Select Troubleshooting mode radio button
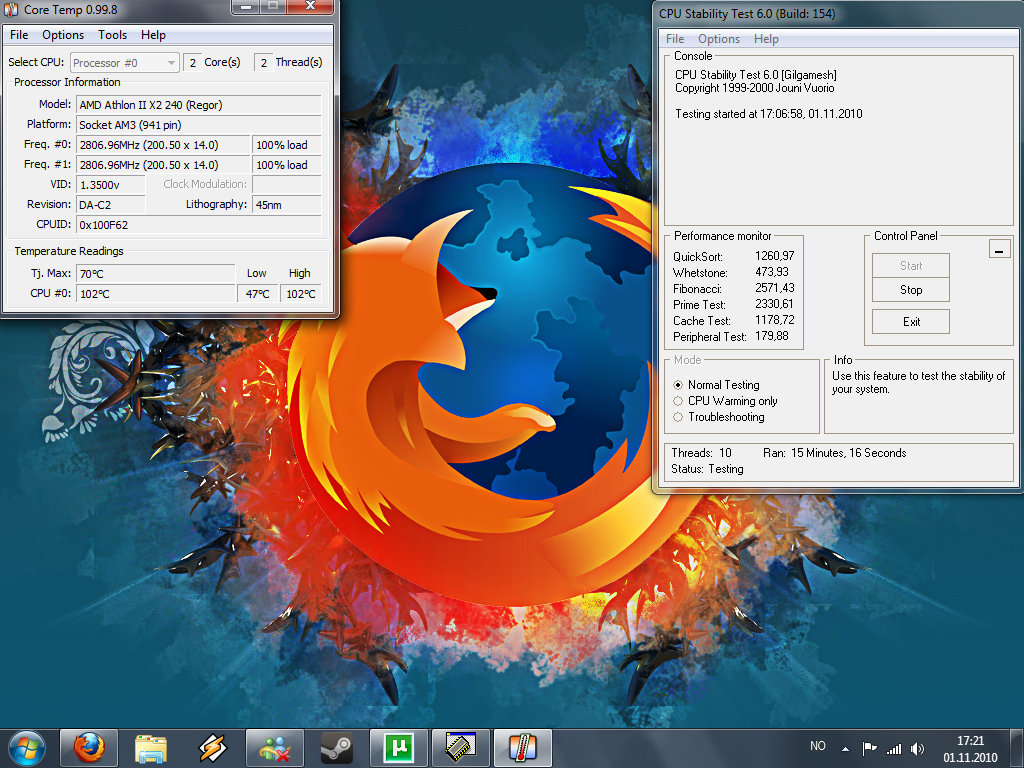 678,417
